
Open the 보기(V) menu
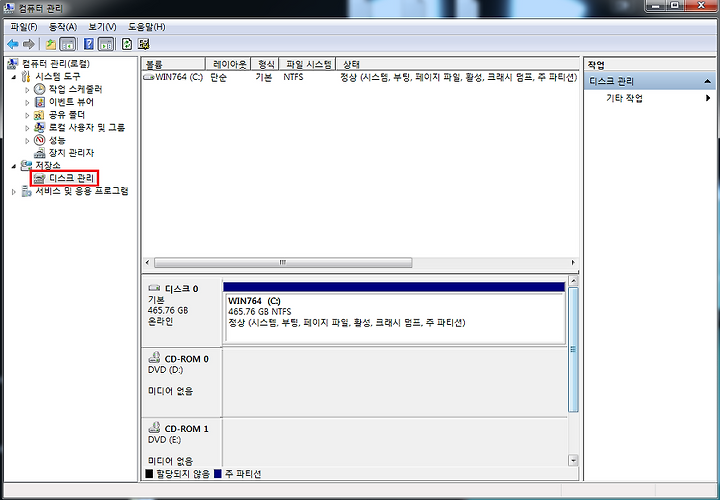point(102,27)
